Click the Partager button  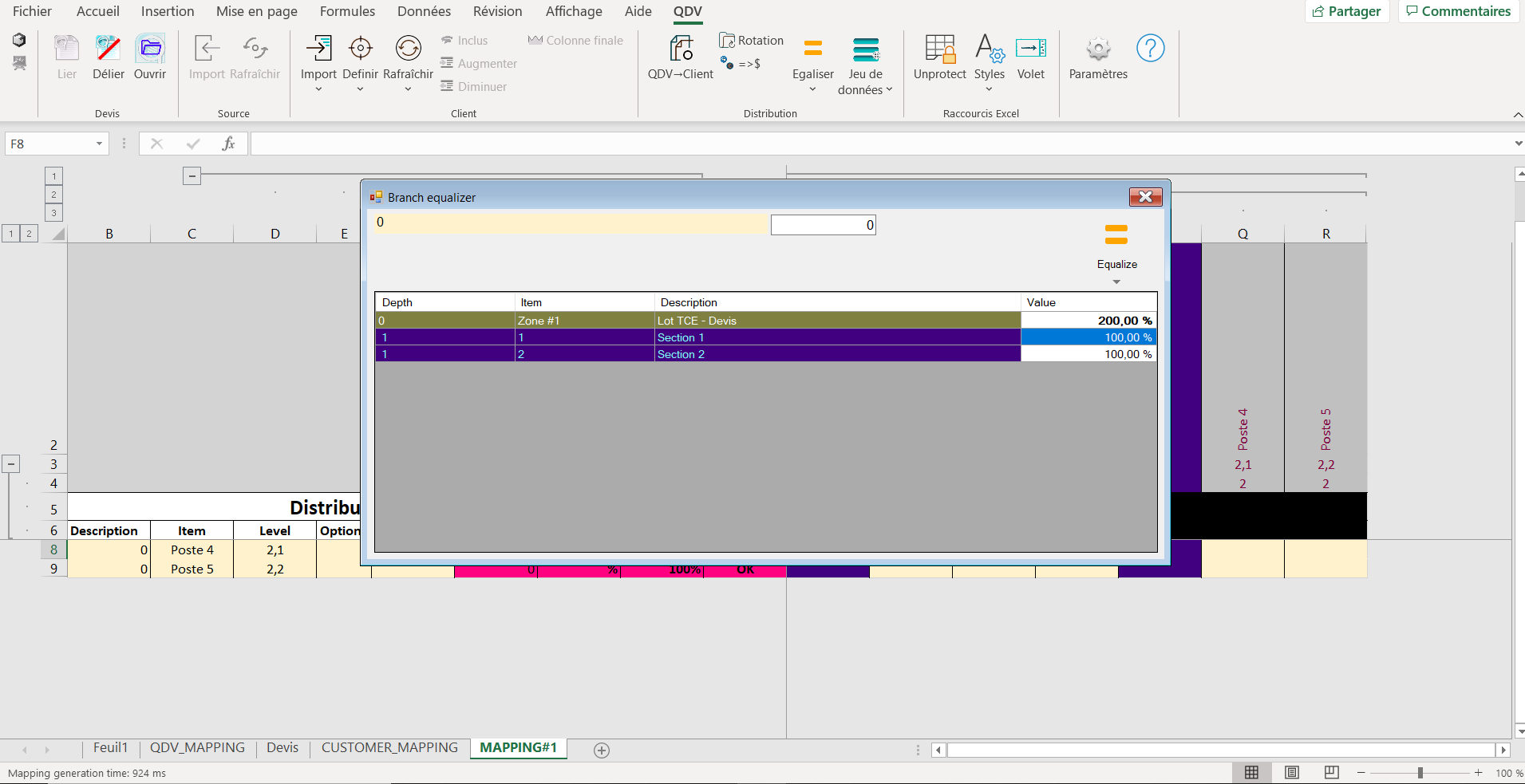(1347, 11)
